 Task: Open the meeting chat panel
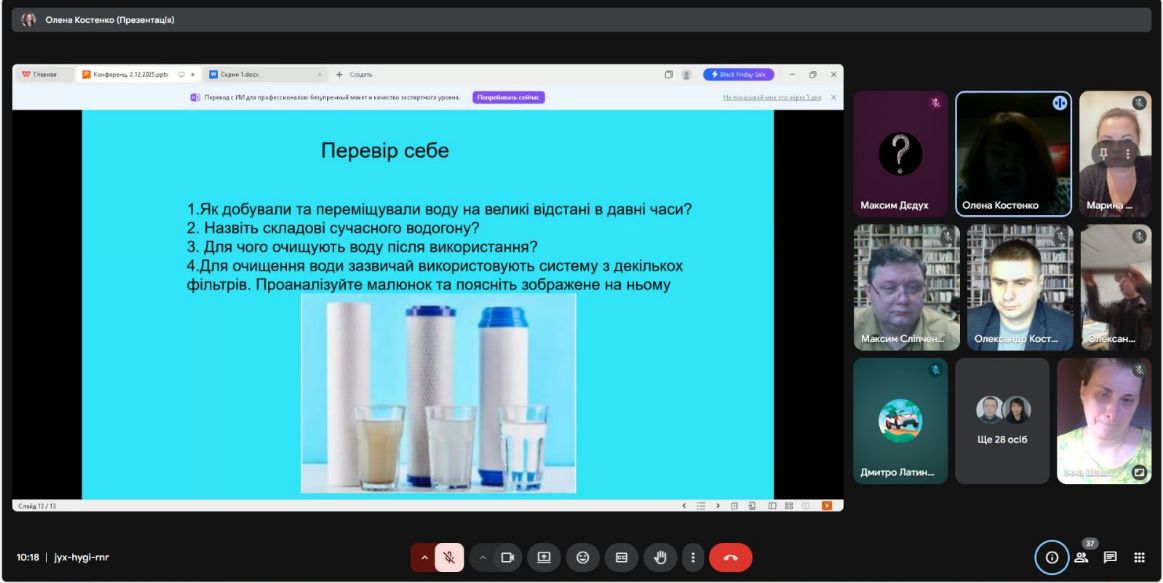(x=1110, y=557)
